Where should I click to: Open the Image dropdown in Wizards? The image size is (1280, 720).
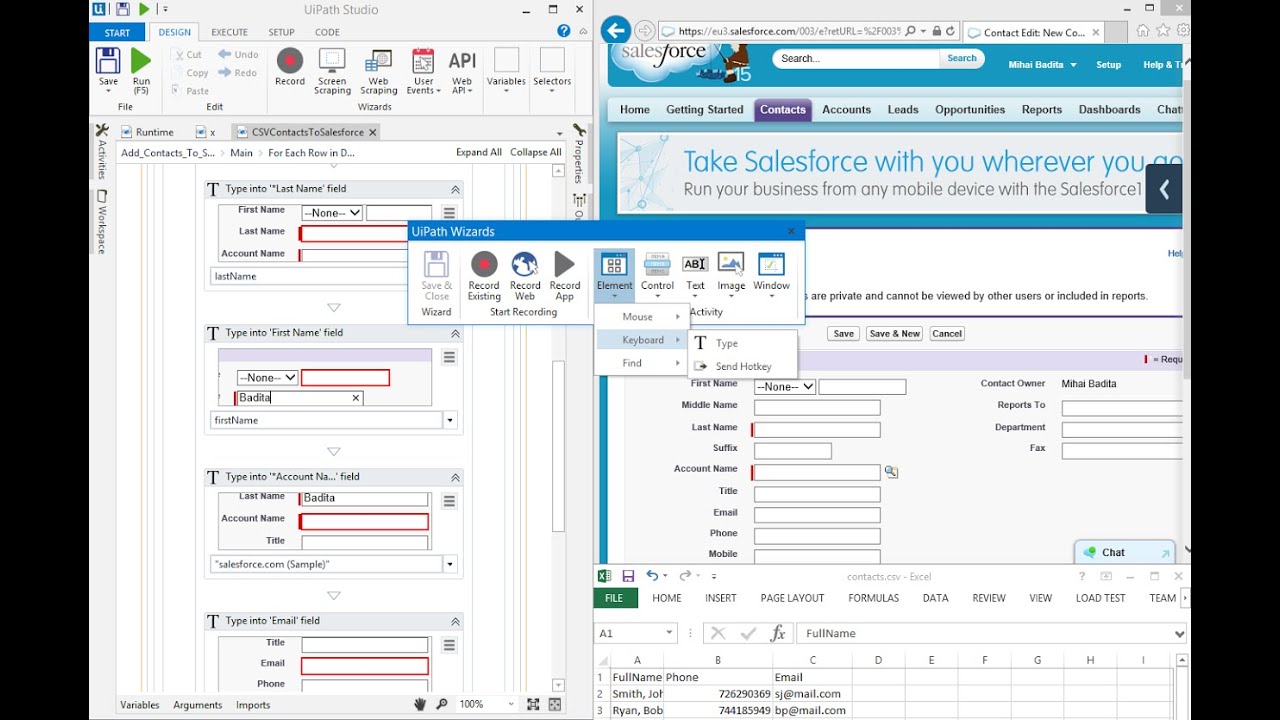[x=731, y=276]
